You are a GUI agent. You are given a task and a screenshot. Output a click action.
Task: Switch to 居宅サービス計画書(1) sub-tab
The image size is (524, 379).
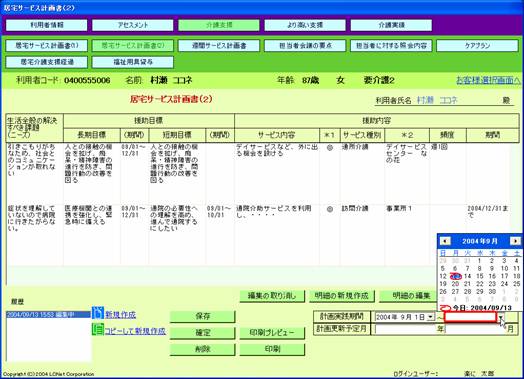(x=46, y=46)
